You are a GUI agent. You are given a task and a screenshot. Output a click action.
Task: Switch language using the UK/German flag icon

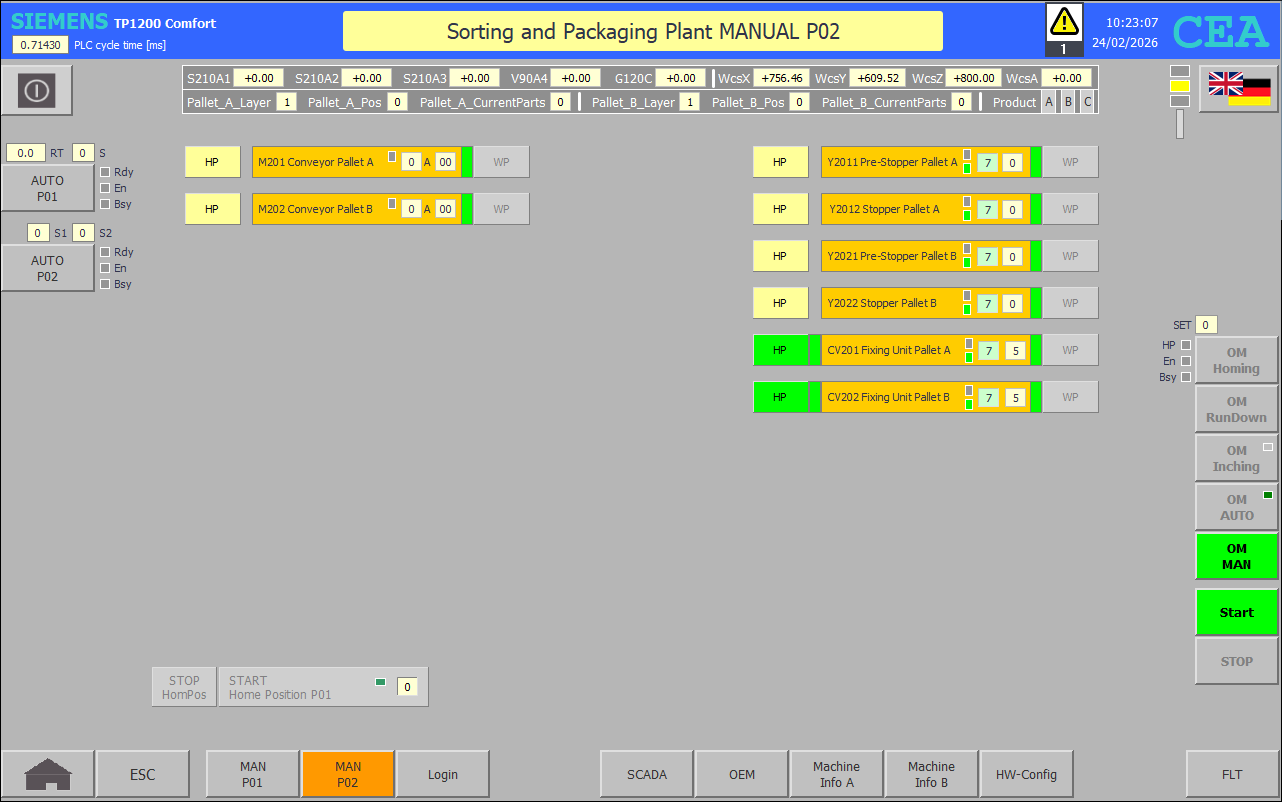1239,89
